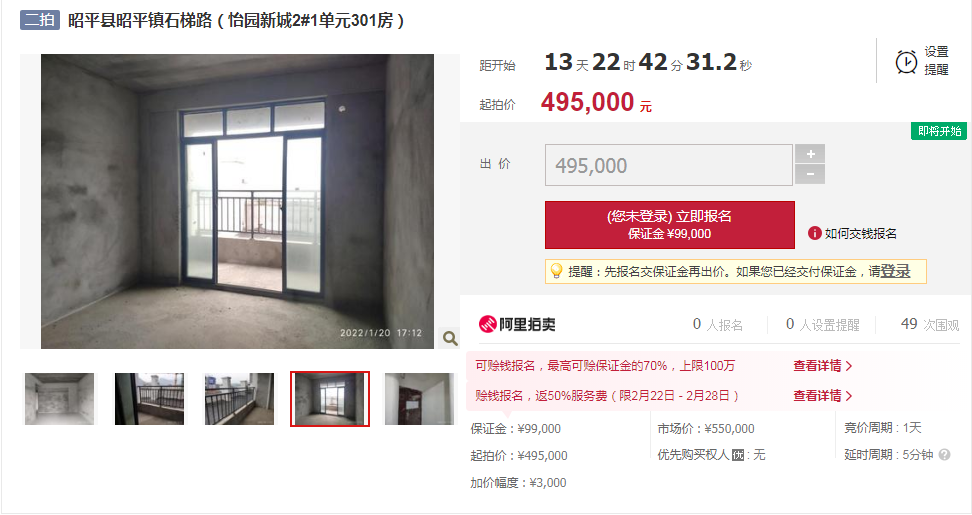Expand 查看详情 for 70% deposit offer

[x=823, y=366]
